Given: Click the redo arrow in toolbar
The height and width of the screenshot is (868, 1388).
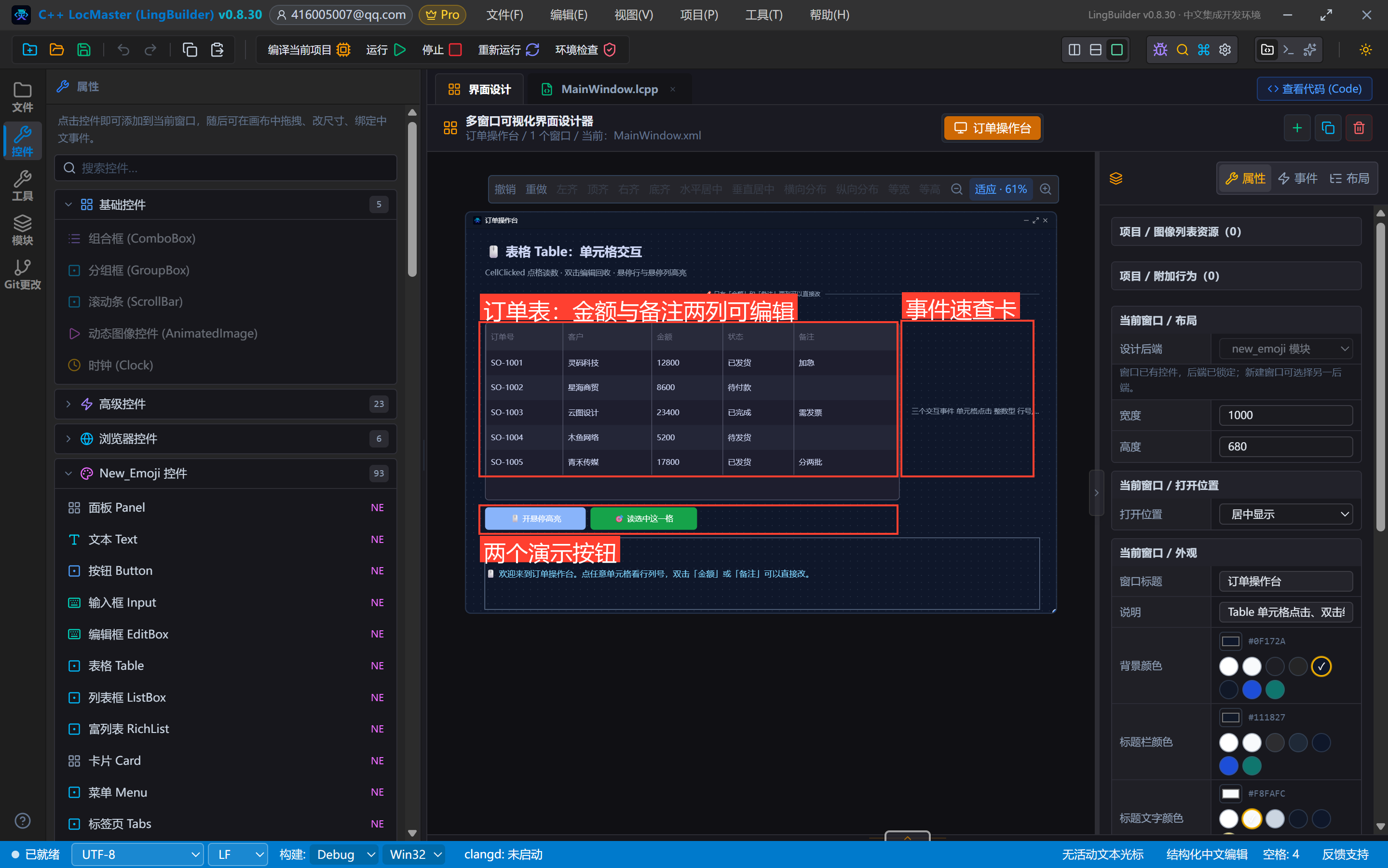Looking at the screenshot, I should [150, 50].
